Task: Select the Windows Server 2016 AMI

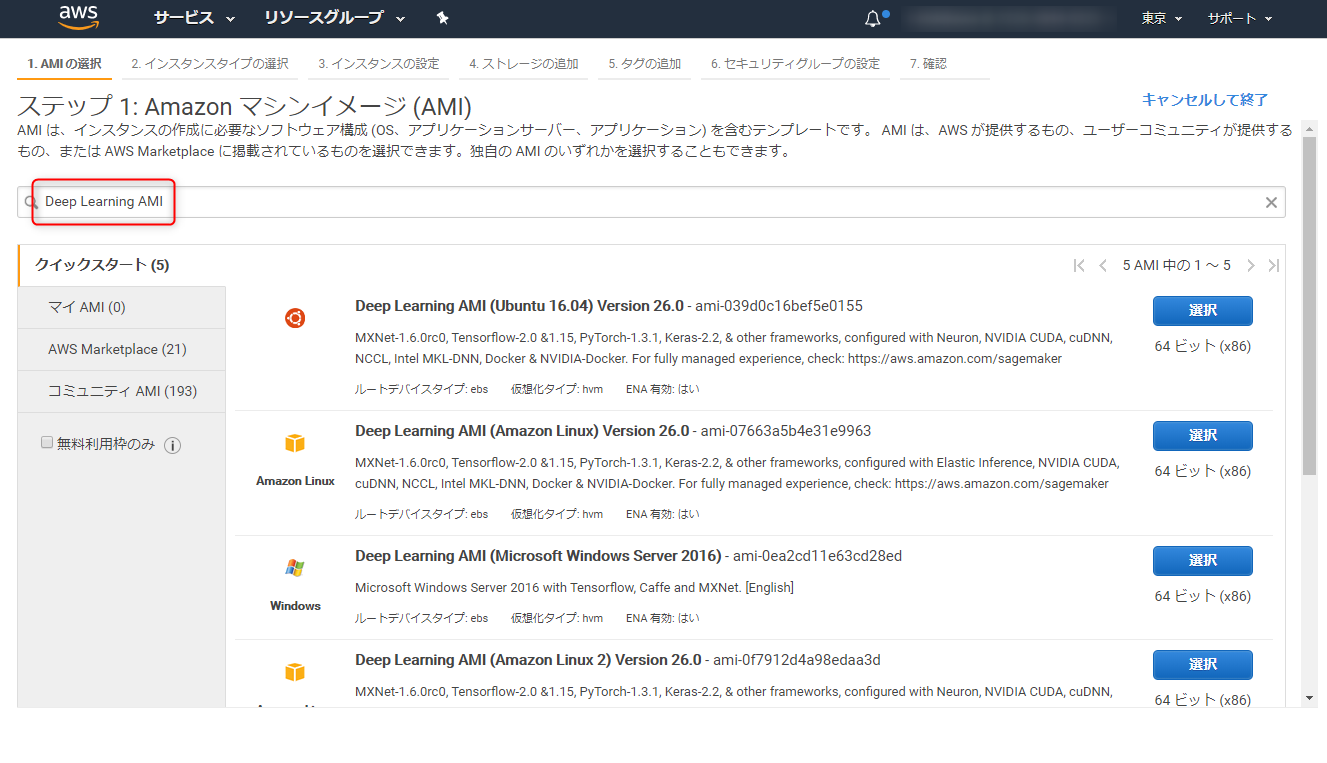Action: coord(1203,560)
